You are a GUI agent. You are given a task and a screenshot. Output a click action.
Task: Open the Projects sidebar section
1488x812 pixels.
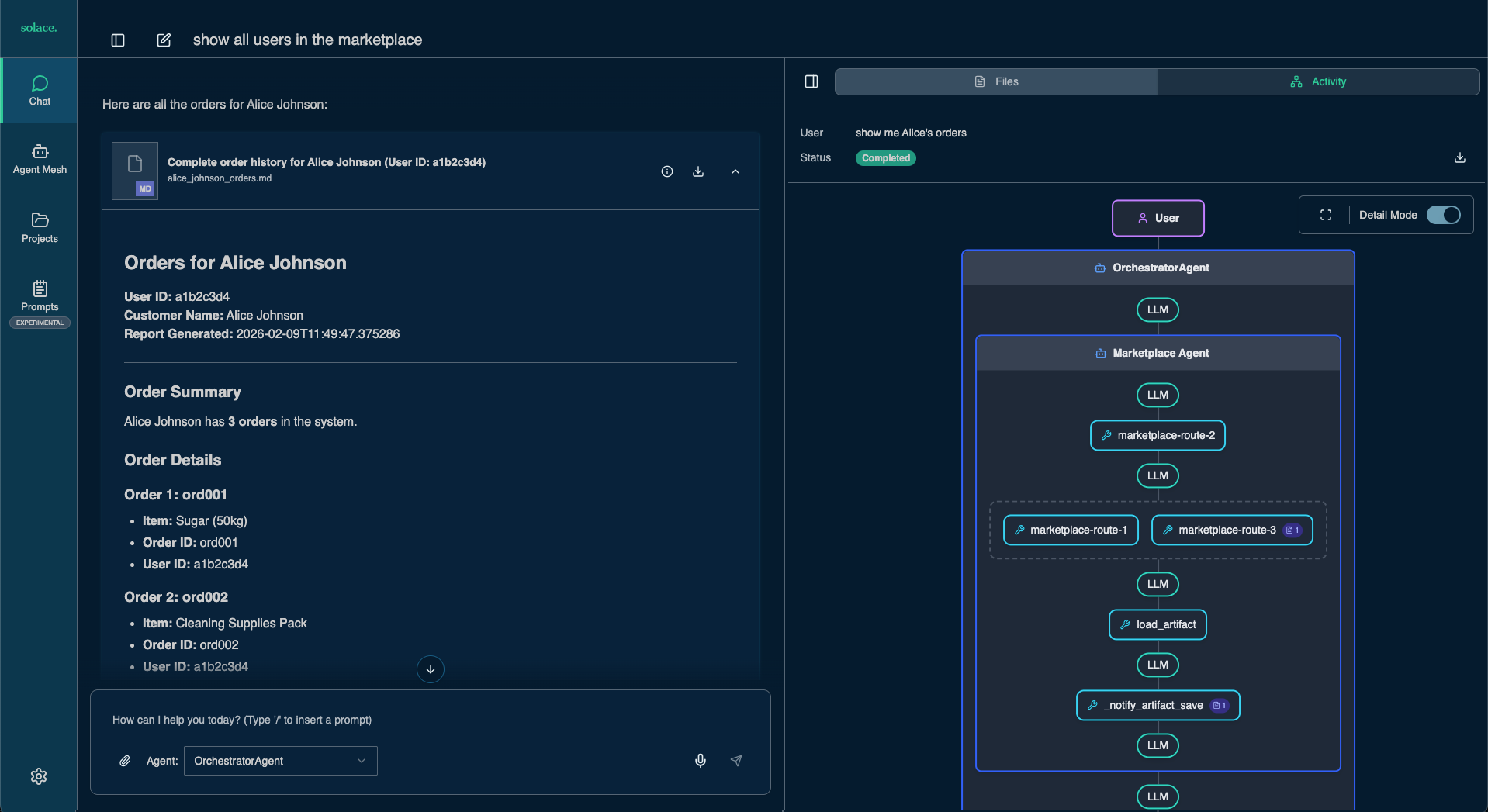[40, 228]
